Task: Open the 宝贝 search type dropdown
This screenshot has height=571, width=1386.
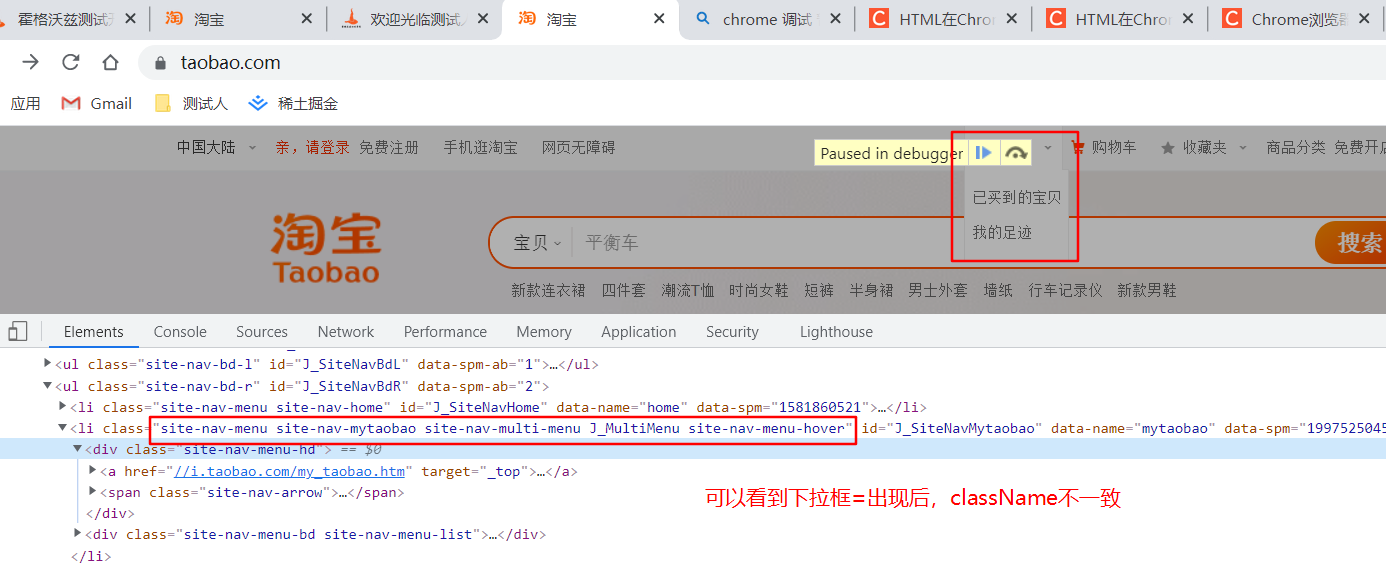Action: point(537,243)
